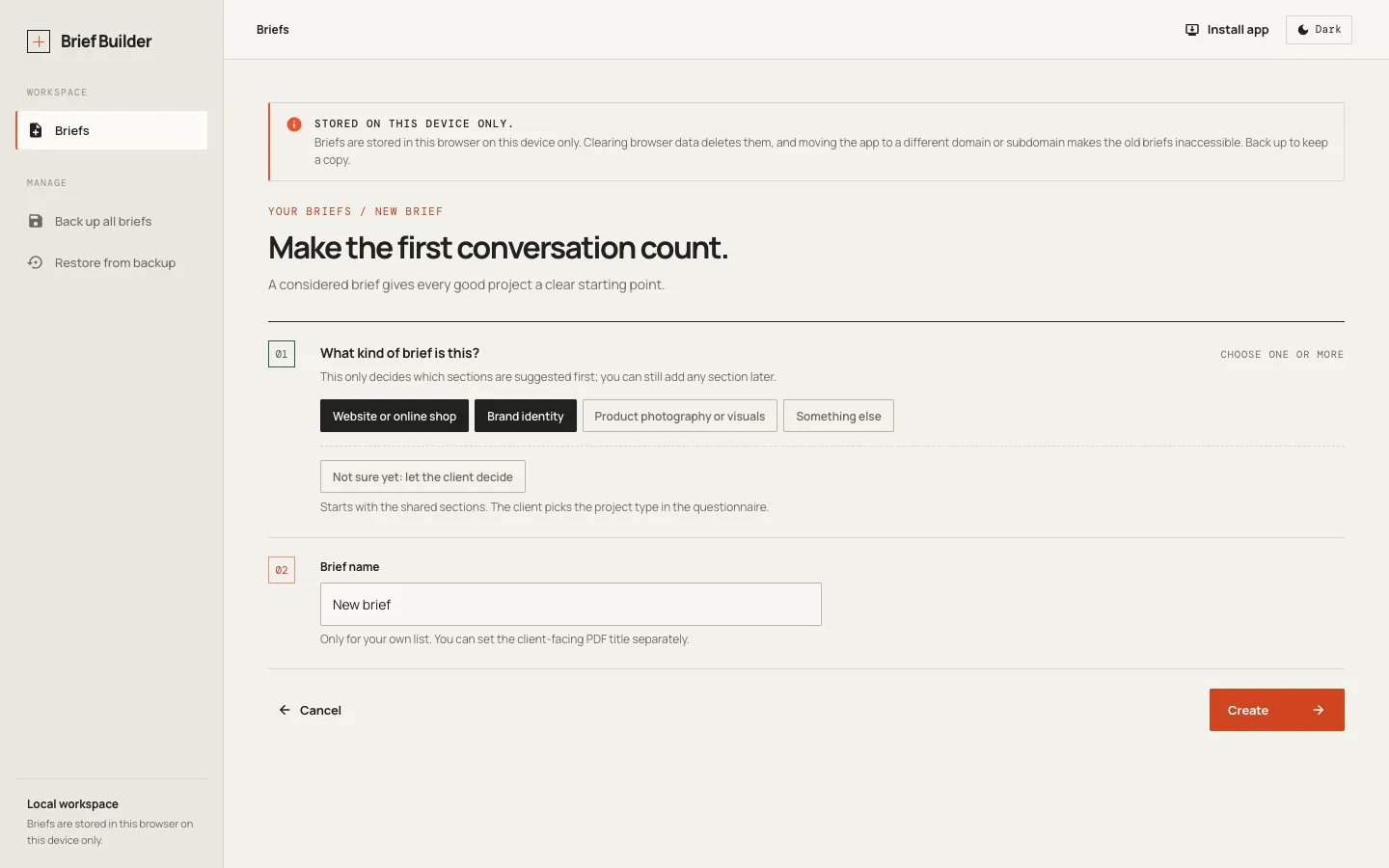Click the Brief Builder plus logo icon
This screenshot has height=868, width=1389.
click(39, 41)
